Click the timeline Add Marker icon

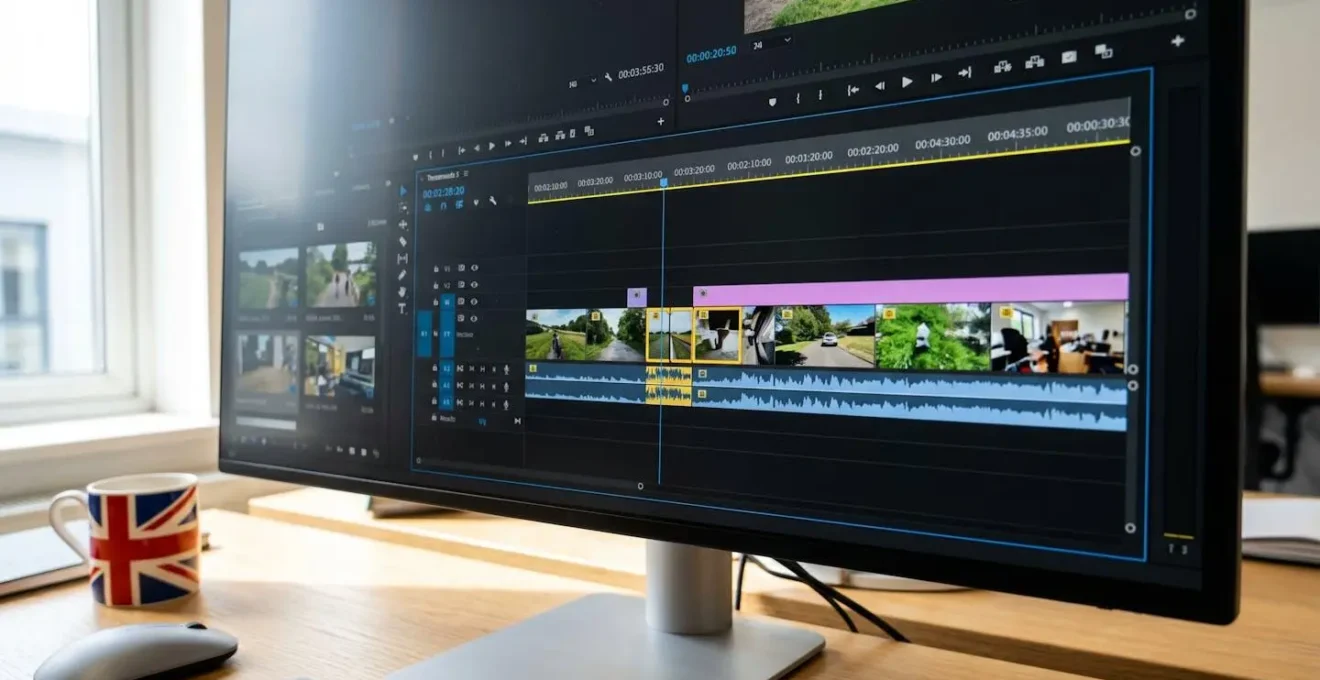tap(476, 202)
